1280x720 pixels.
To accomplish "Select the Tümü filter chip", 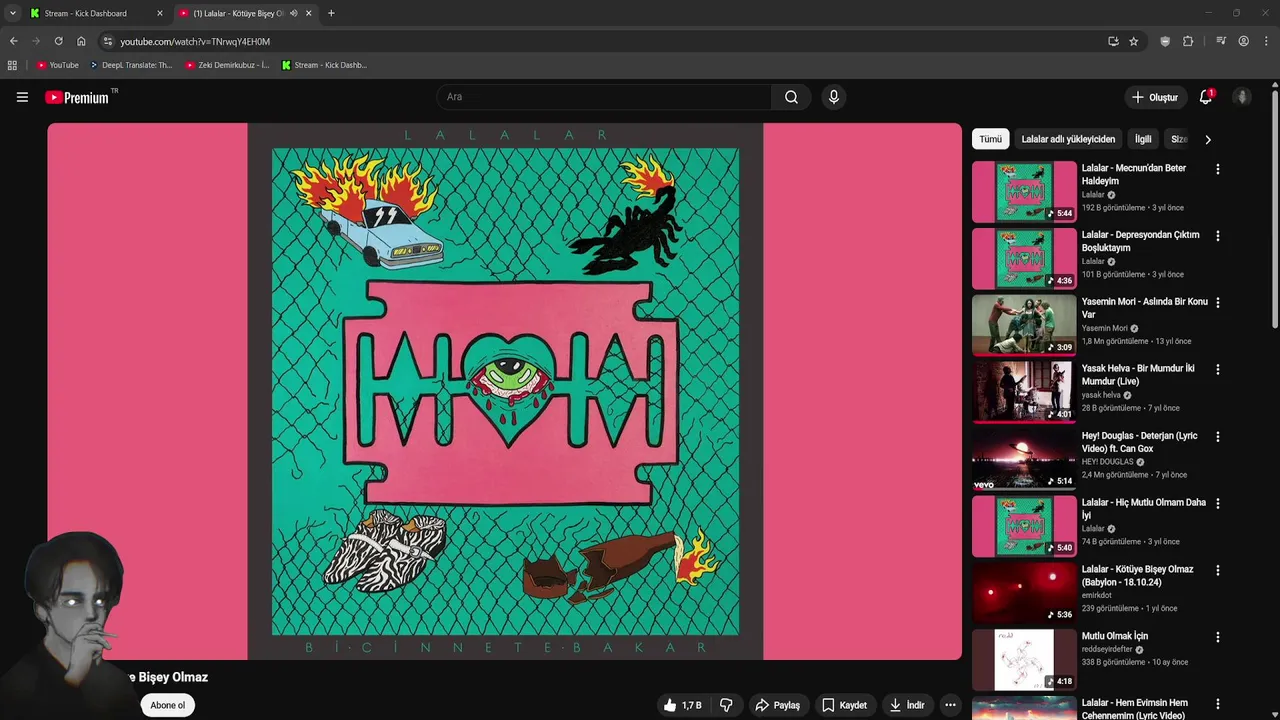I will [990, 139].
